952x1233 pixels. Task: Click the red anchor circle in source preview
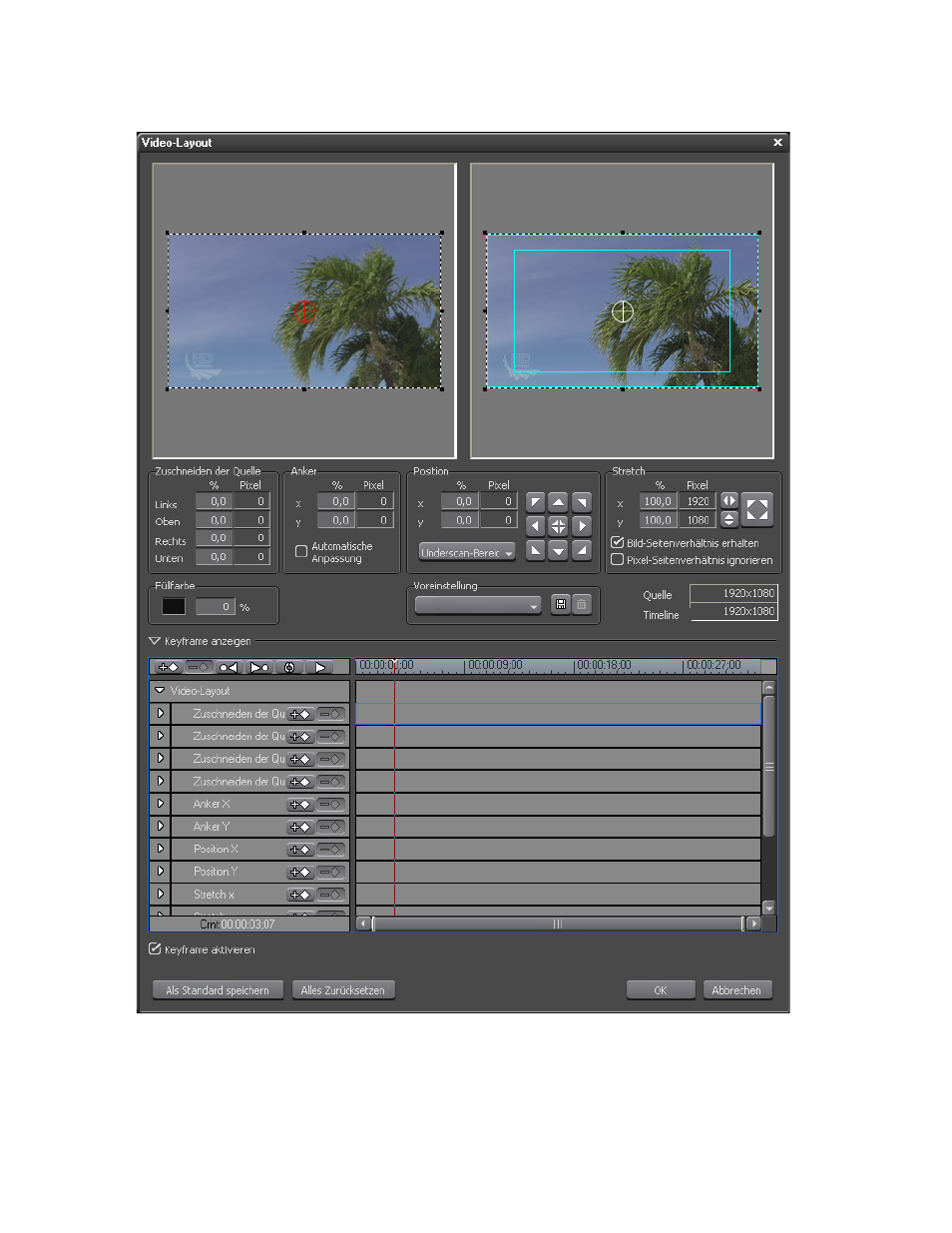[x=305, y=311]
